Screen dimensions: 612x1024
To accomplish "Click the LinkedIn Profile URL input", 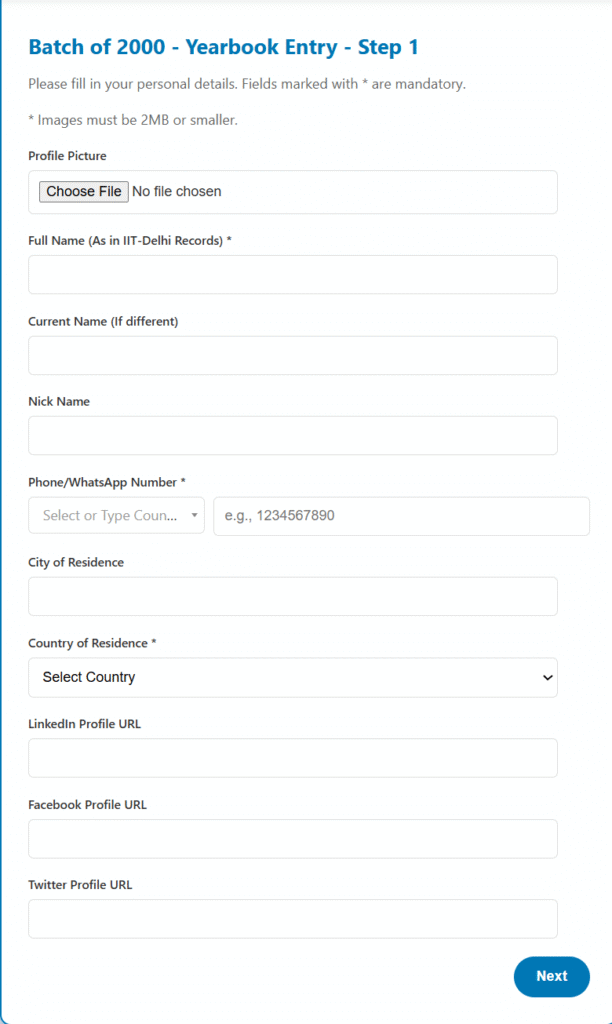I will pyautogui.click(x=292, y=758).
